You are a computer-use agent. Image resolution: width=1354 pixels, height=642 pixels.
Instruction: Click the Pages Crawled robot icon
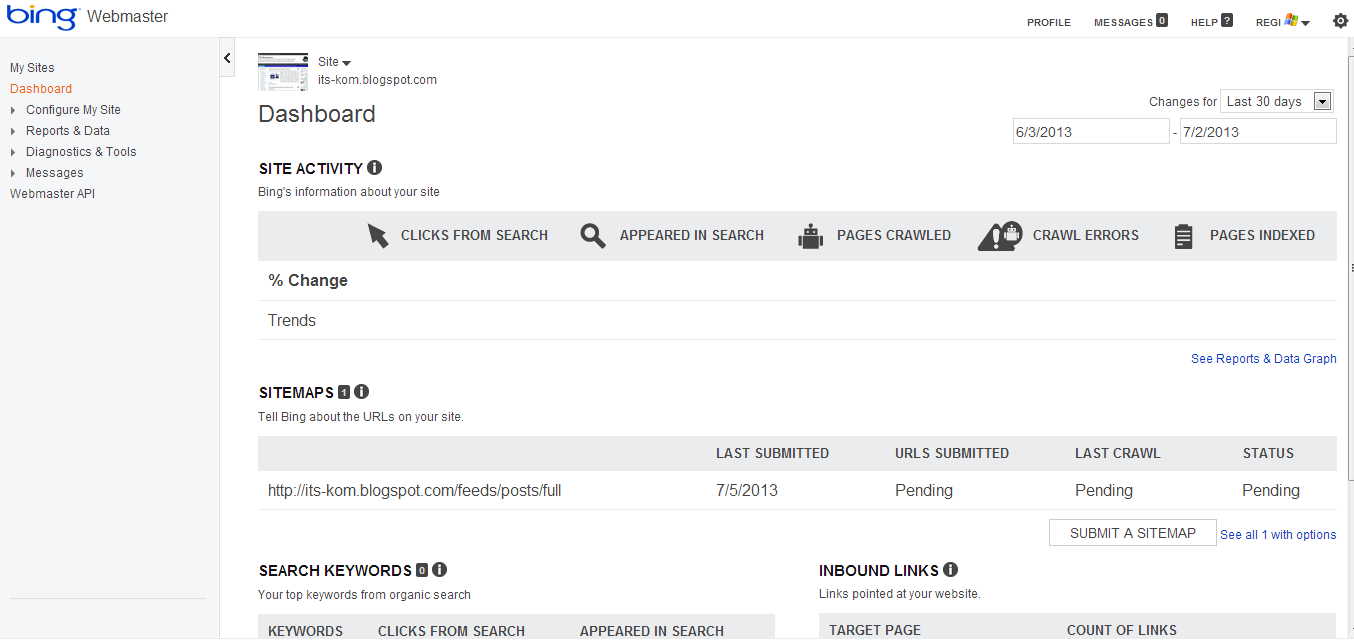(811, 236)
